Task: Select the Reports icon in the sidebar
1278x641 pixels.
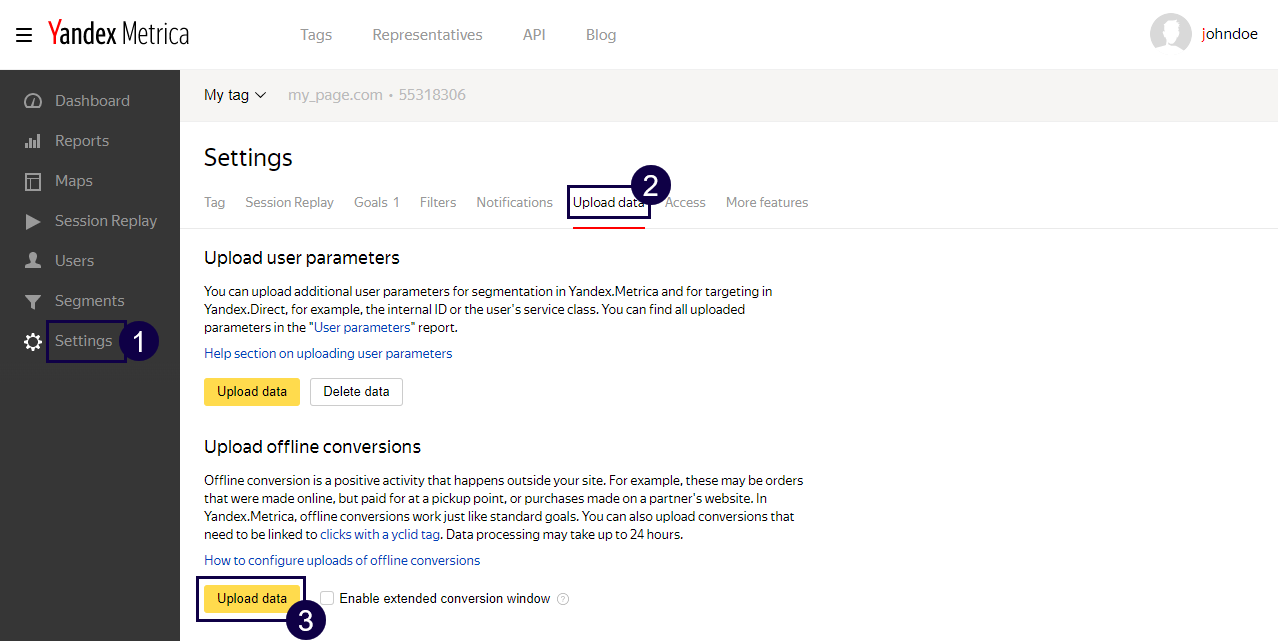Action: tap(32, 140)
